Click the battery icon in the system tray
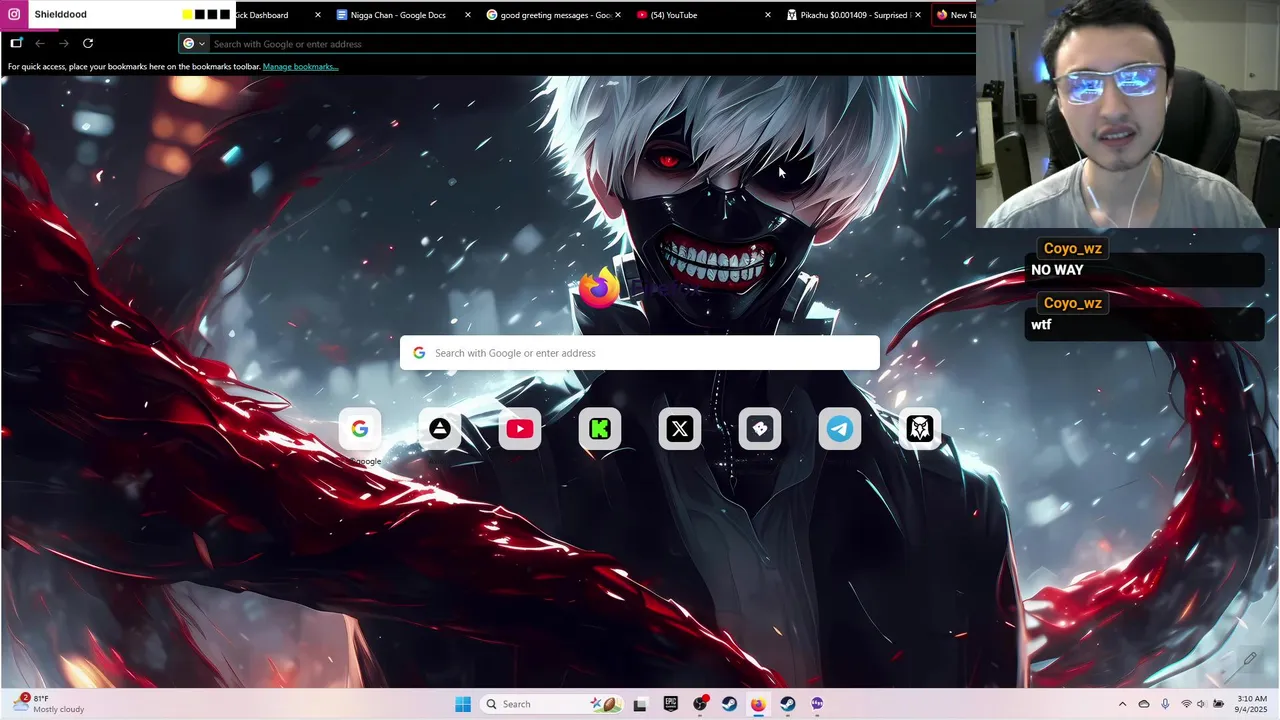This screenshot has width=1280, height=720. [x=1217, y=704]
